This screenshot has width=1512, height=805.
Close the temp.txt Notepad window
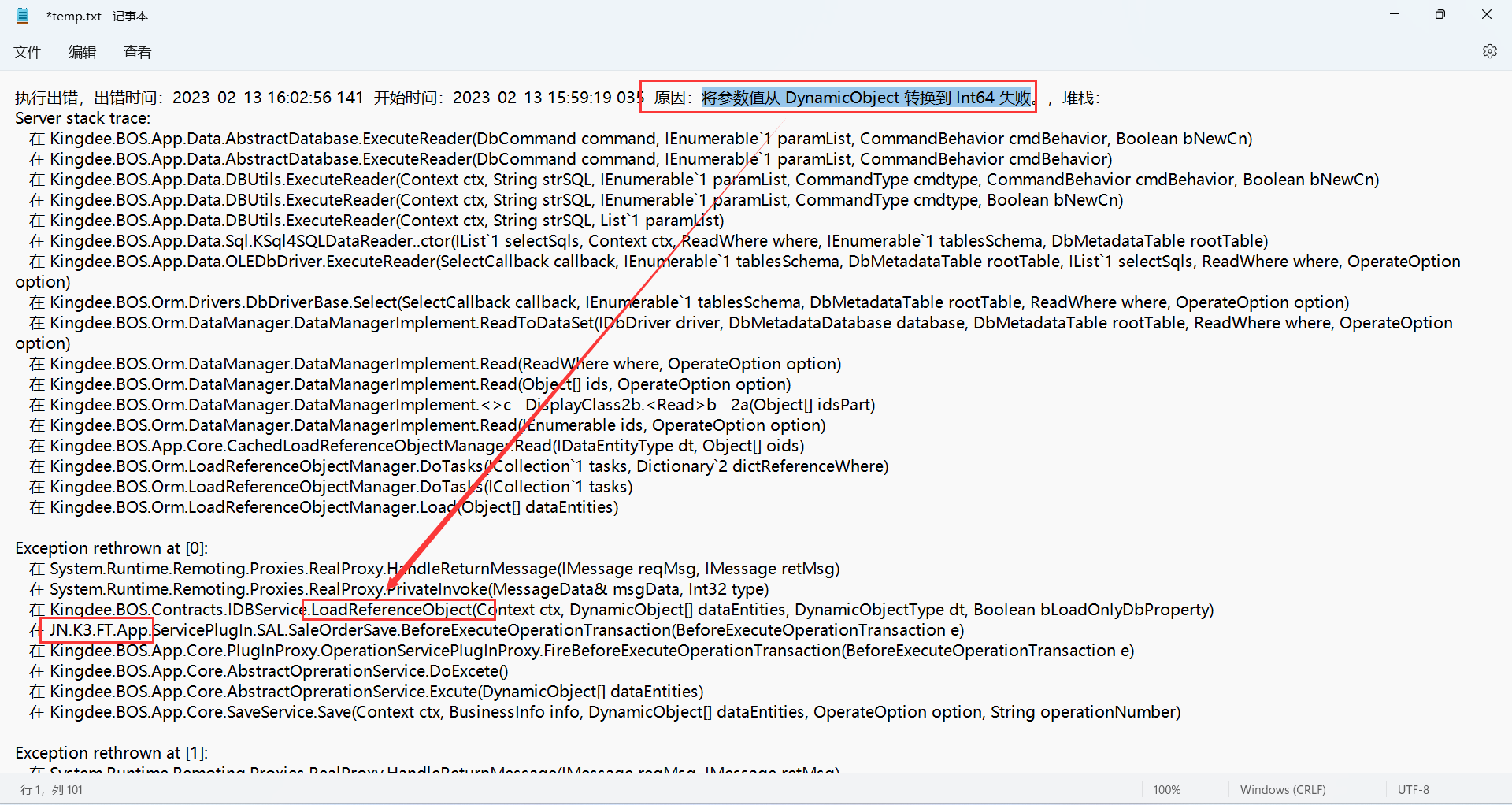(1487, 14)
